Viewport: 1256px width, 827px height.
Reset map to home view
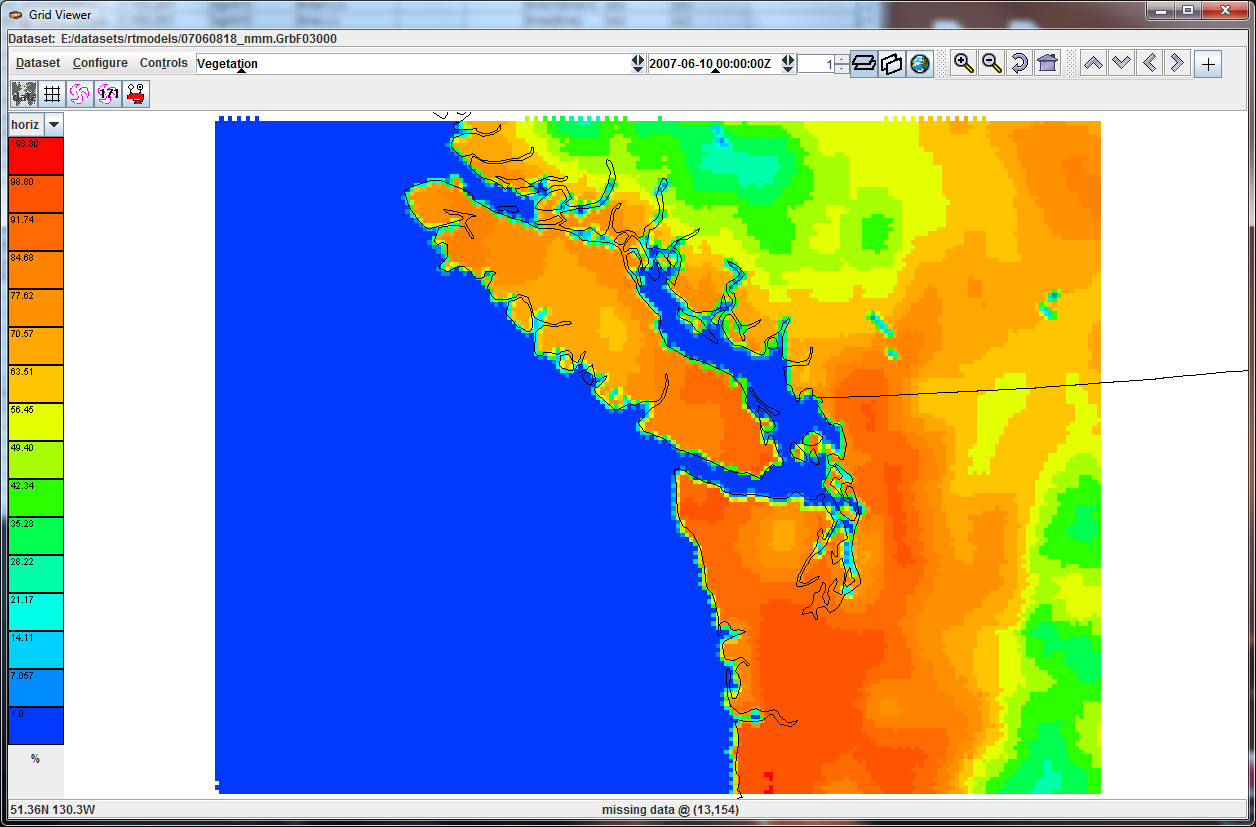click(x=1047, y=63)
